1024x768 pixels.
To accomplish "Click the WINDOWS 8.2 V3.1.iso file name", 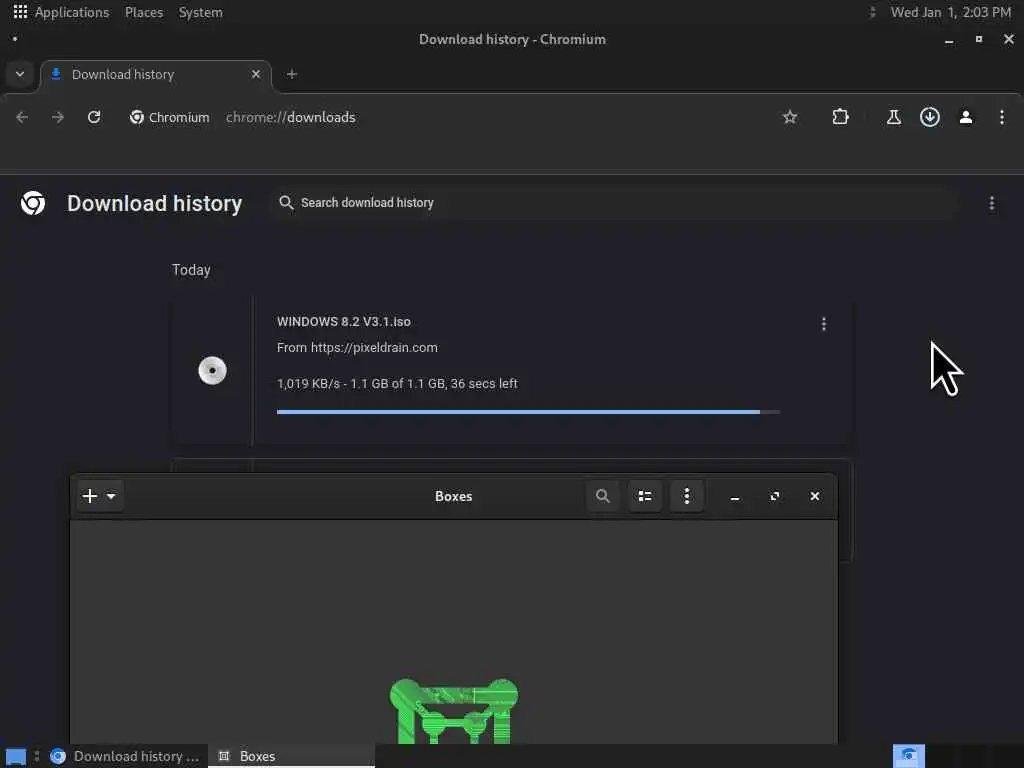I will (x=344, y=321).
